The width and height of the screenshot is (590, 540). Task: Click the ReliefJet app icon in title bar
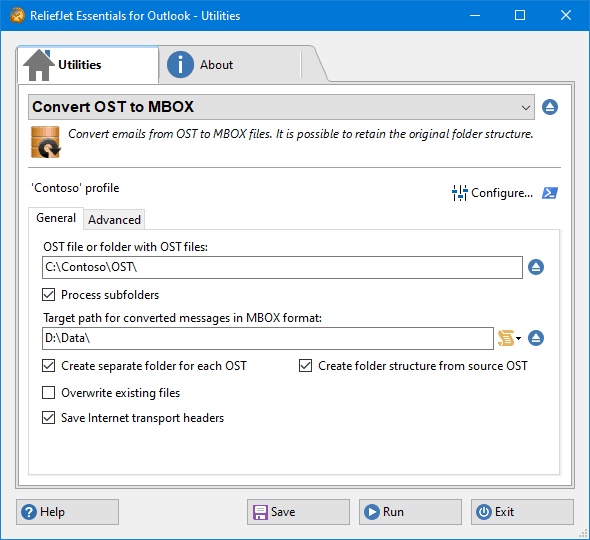pyautogui.click(x=17, y=15)
